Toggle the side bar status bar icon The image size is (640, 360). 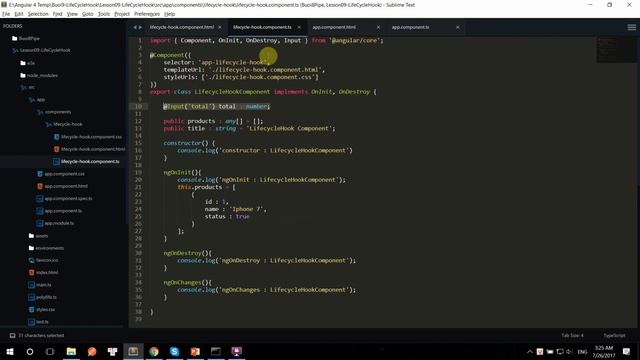[x=12, y=336]
